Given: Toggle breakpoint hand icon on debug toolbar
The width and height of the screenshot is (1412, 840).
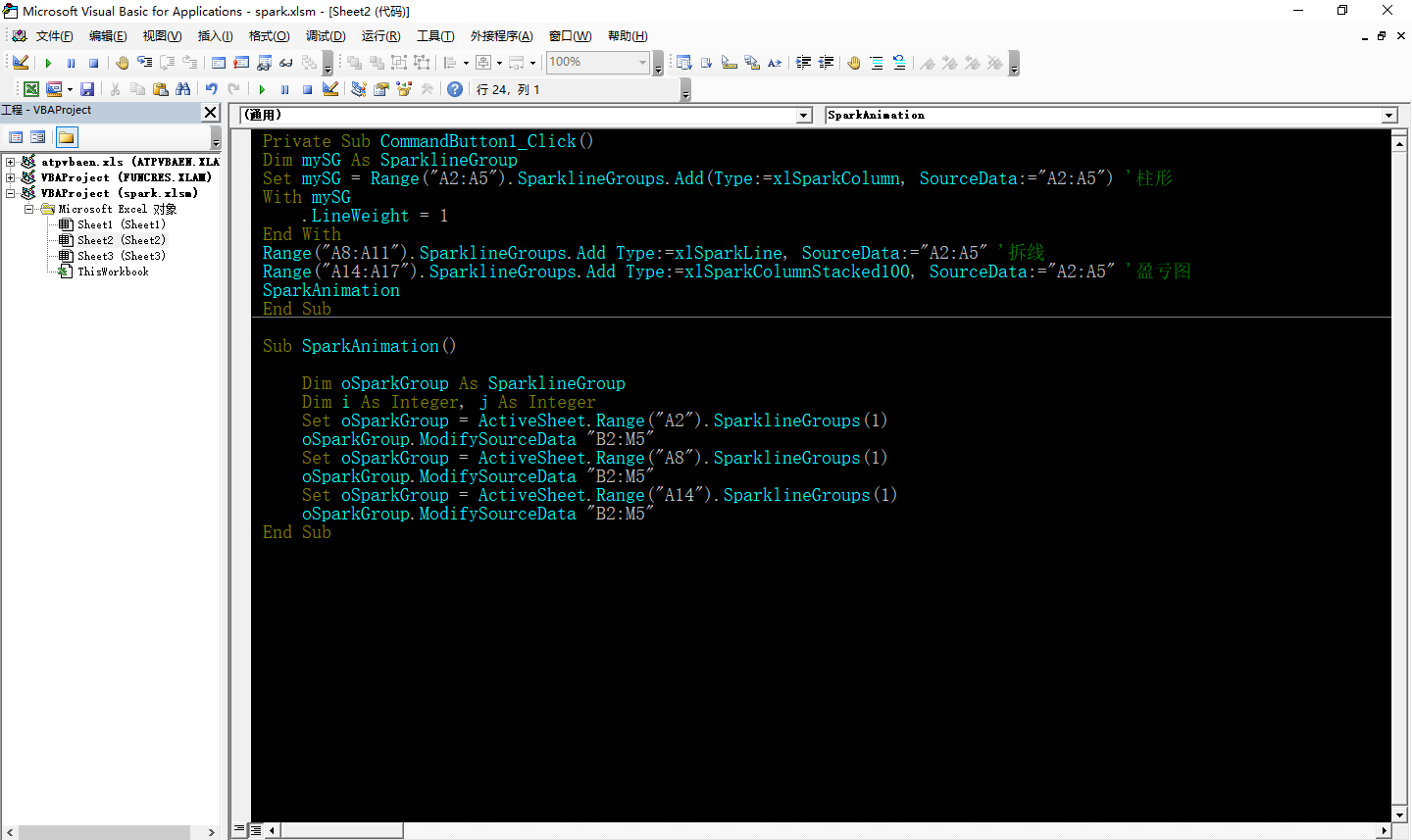Looking at the screenshot, I should (x=122, y=62).
